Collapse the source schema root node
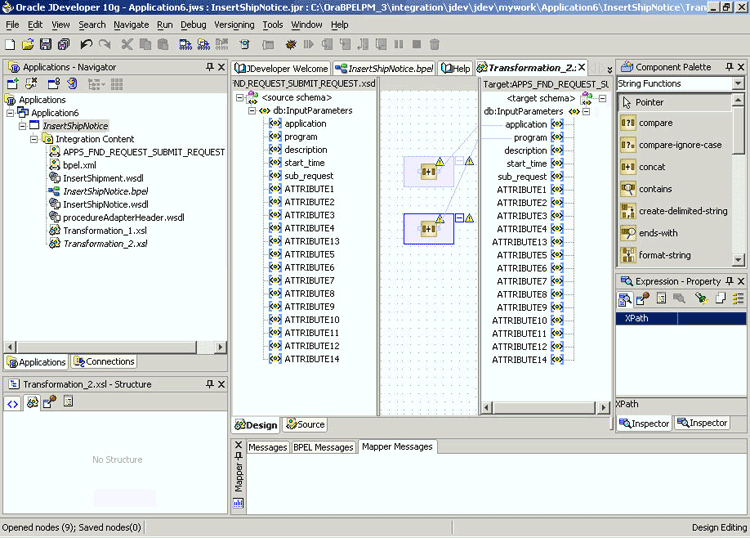Screen dimensions: 750x538 pyautogui.click(x=240, y=98)
